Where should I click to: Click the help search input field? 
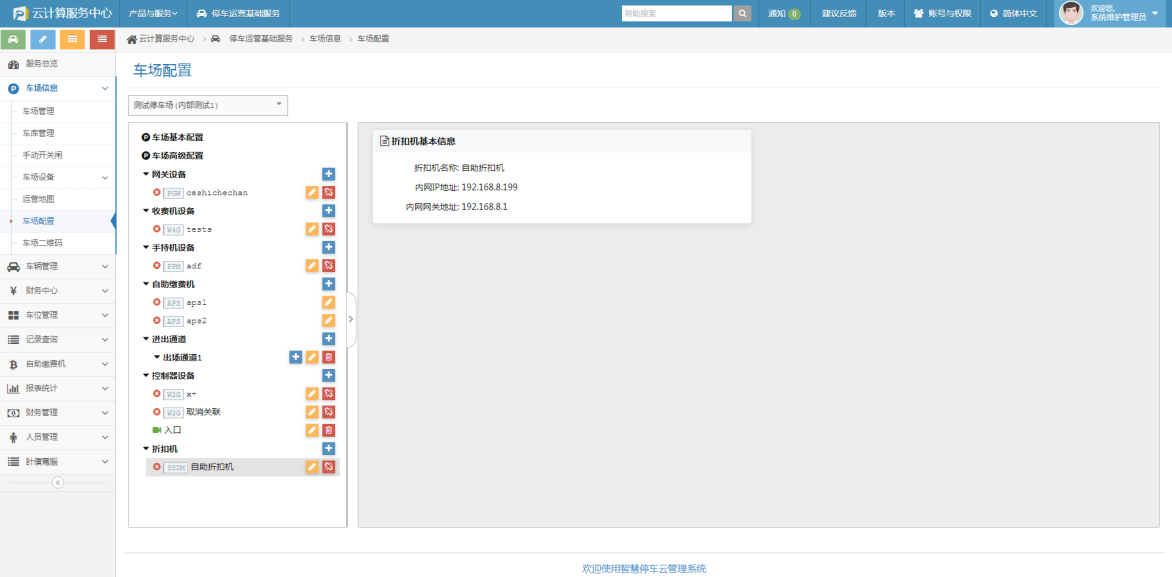tap(677, 14)
